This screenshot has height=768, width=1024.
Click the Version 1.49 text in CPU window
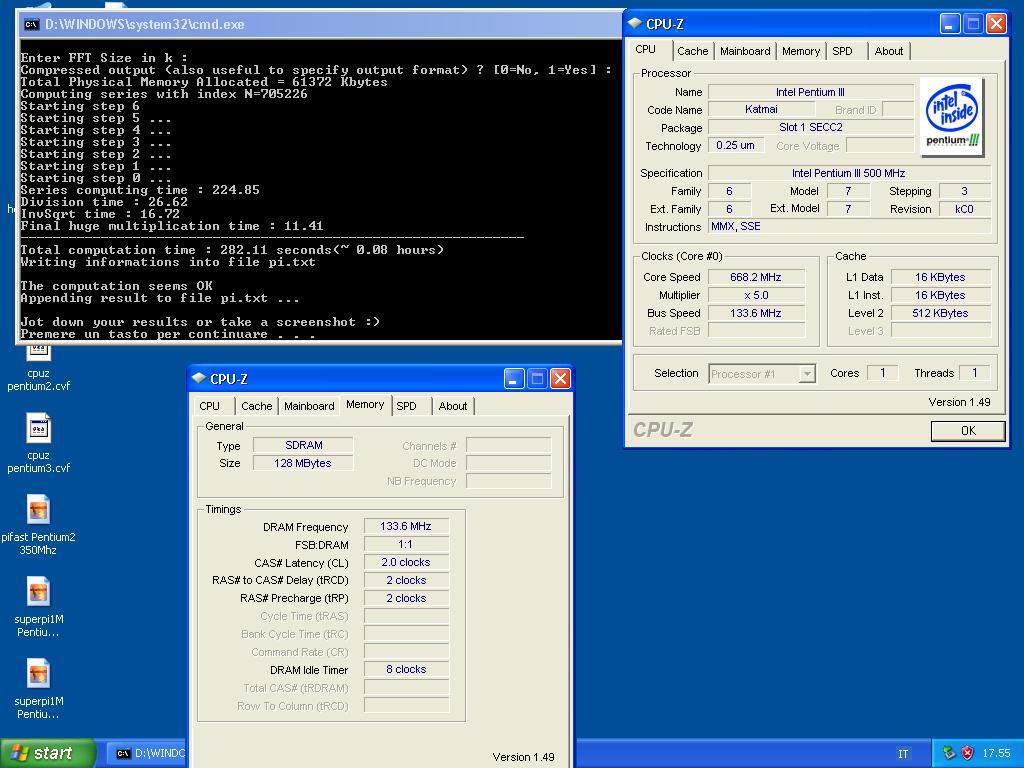click(959, 402)
